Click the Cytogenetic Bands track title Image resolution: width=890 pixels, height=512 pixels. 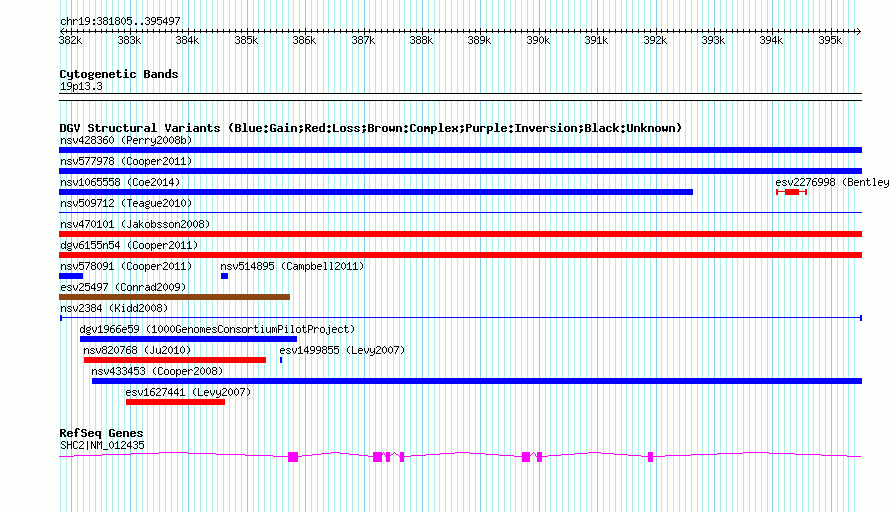[x=119, y=74]
